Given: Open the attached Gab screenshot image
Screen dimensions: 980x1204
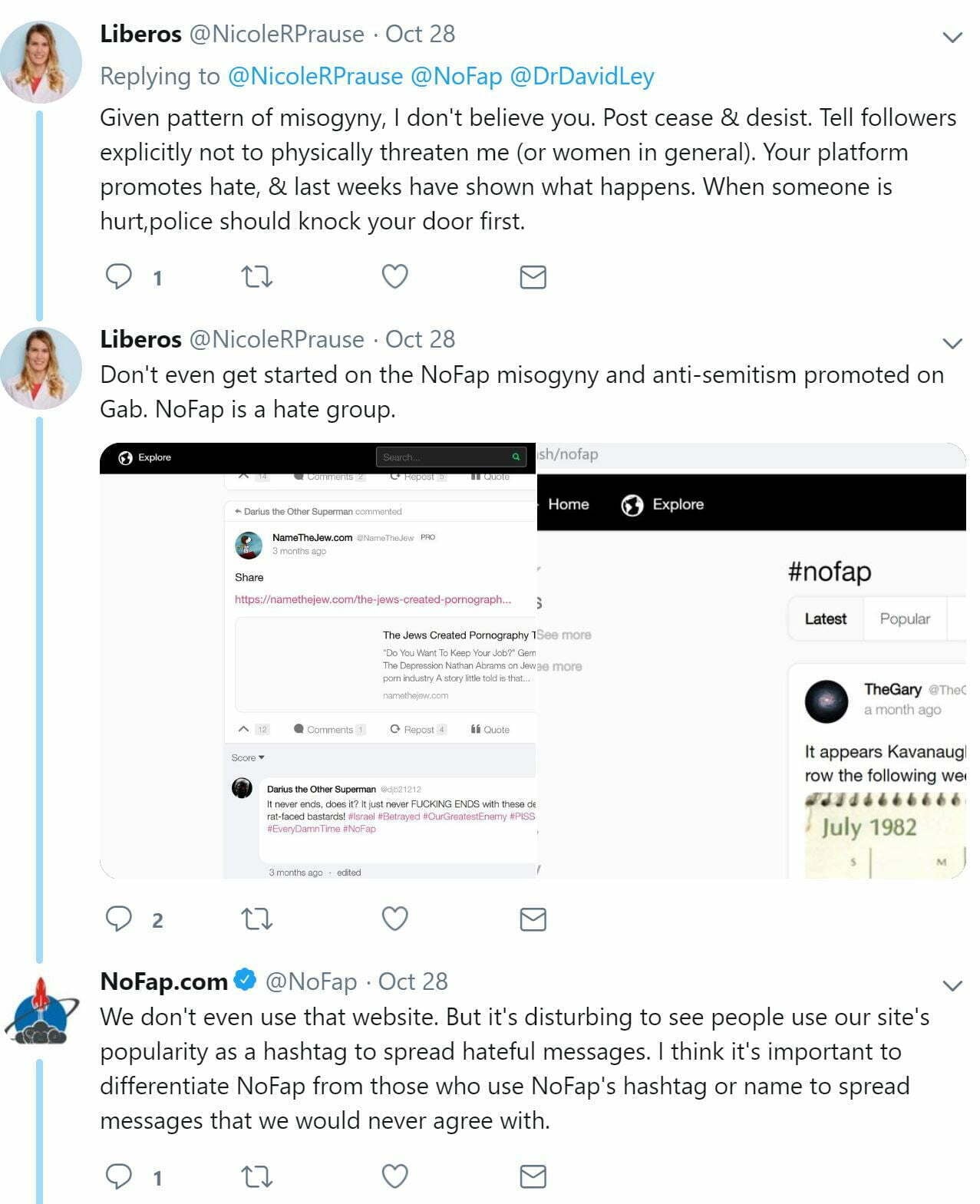Looking at the screenshot, I should click(533, 661).
